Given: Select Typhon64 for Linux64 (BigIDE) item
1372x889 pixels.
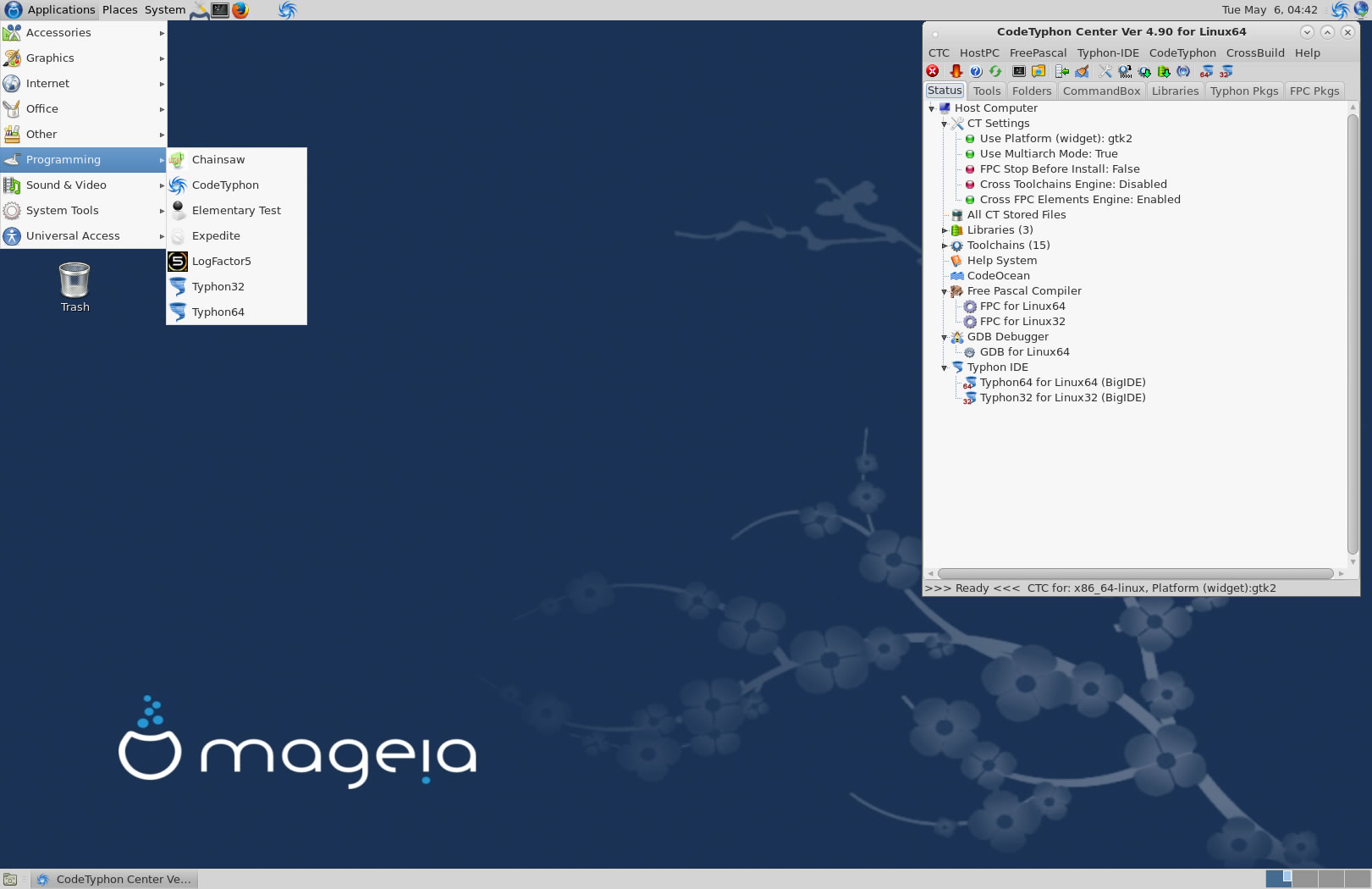Looking at the screenshot, I should coord(1063,383).
